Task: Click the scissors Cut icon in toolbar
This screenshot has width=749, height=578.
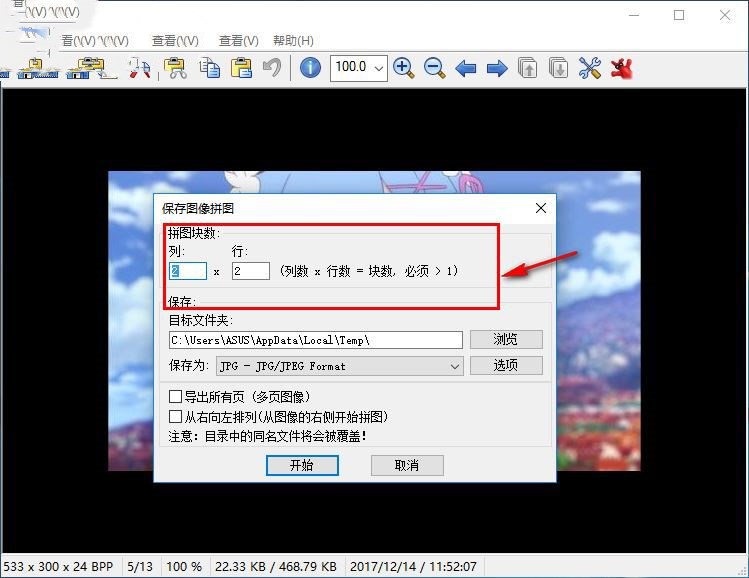Action: pos(175,68)
